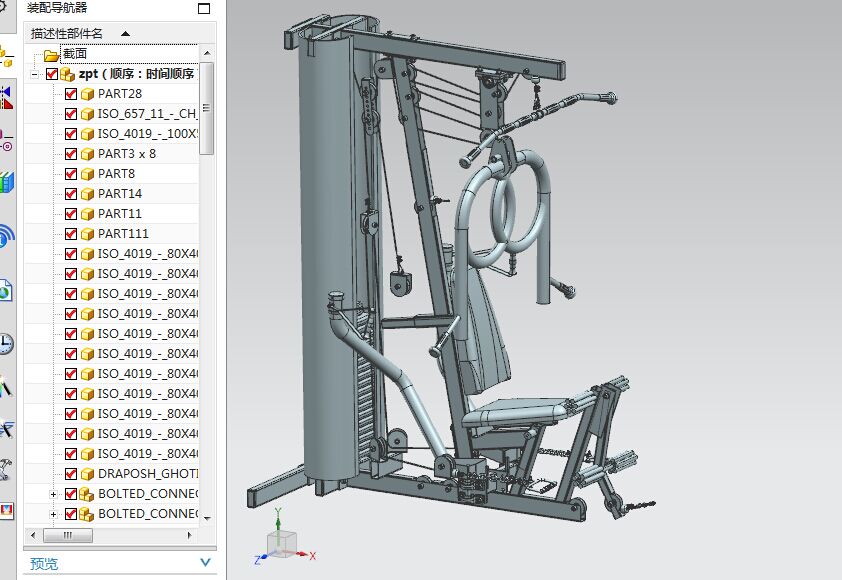The image size is (842, 580).
Task: Hide the PART3 x 8 component via checkbox
Action: coord(71,154)
